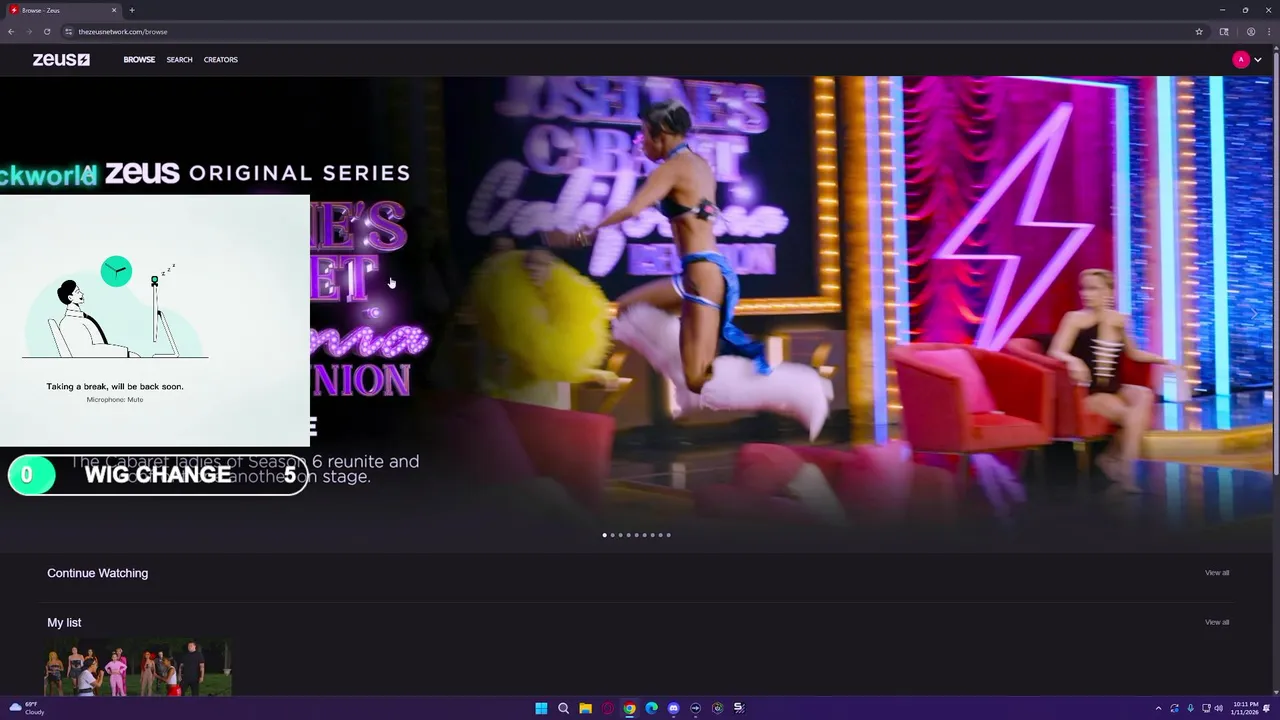1280x720 pixels.
Task: Open the Opera GX icon on the taskbar
Action: point(607,708)
